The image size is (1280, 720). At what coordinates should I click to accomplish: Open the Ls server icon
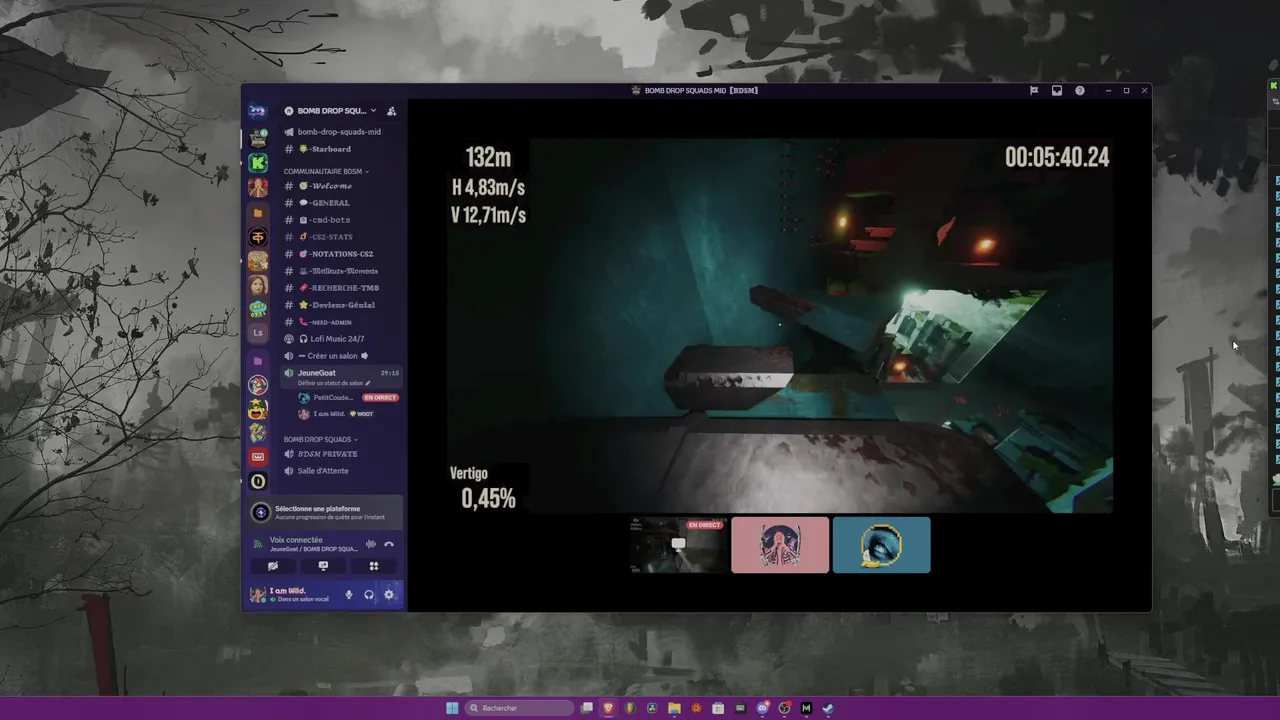258,333
